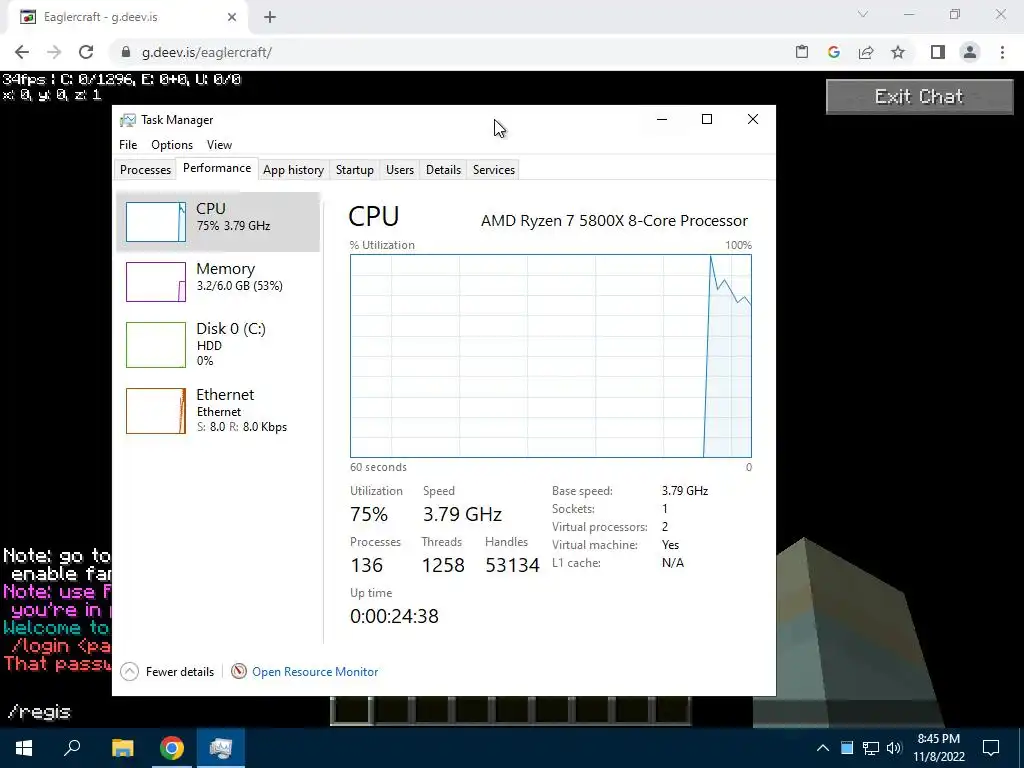Open the notification center icon
Image resolution: width=1024 pixels, height=768 pixels.
[x=991, y=748]
